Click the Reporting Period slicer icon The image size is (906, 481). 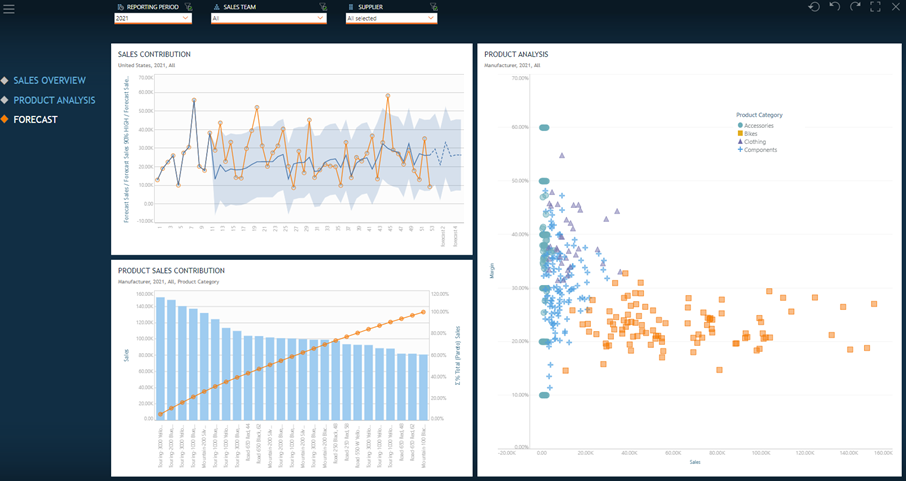click(x=120, y=7)
